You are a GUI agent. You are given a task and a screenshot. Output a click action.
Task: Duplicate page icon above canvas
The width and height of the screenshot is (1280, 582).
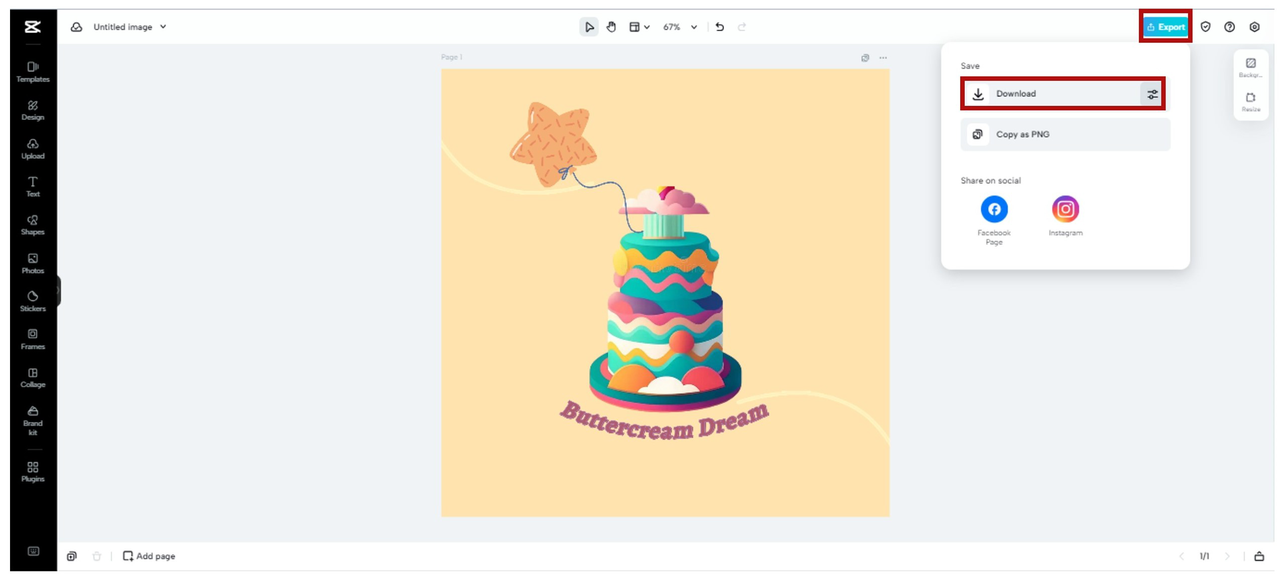coord(865,58)
